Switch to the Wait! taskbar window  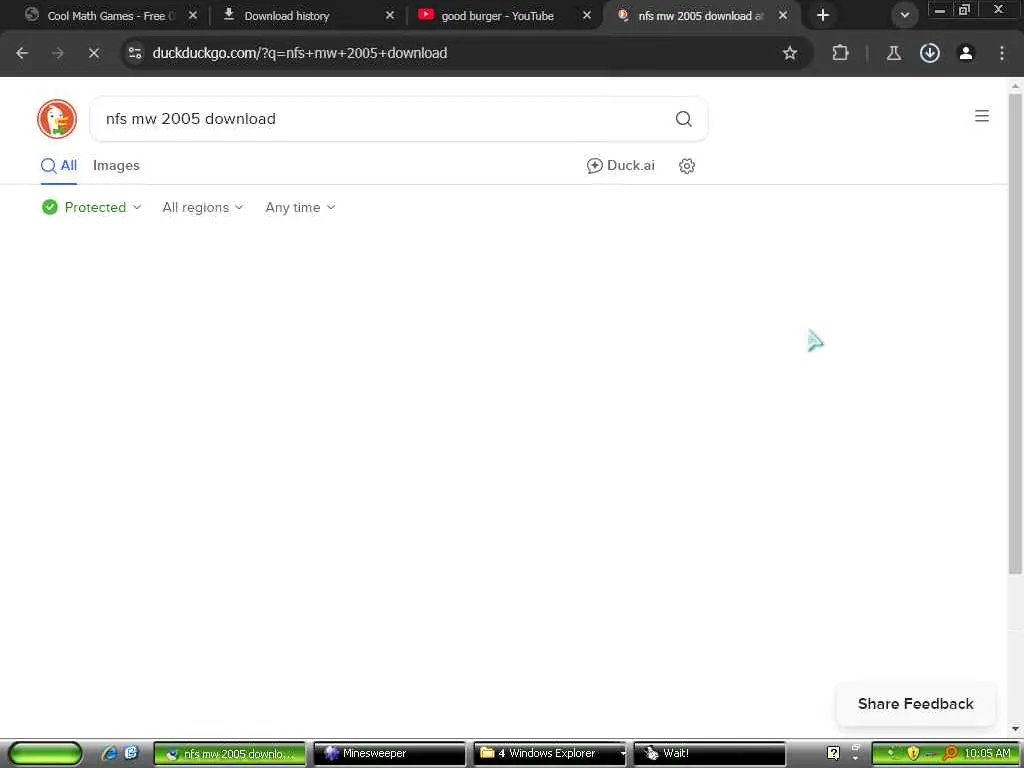click(709, 754)
